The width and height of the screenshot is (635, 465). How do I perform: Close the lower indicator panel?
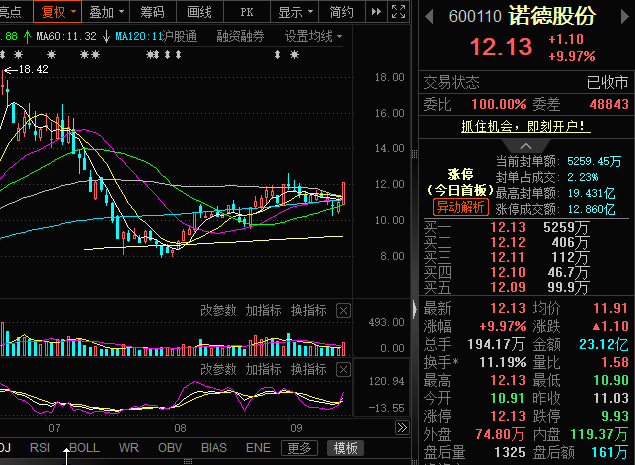click(343, 369)
